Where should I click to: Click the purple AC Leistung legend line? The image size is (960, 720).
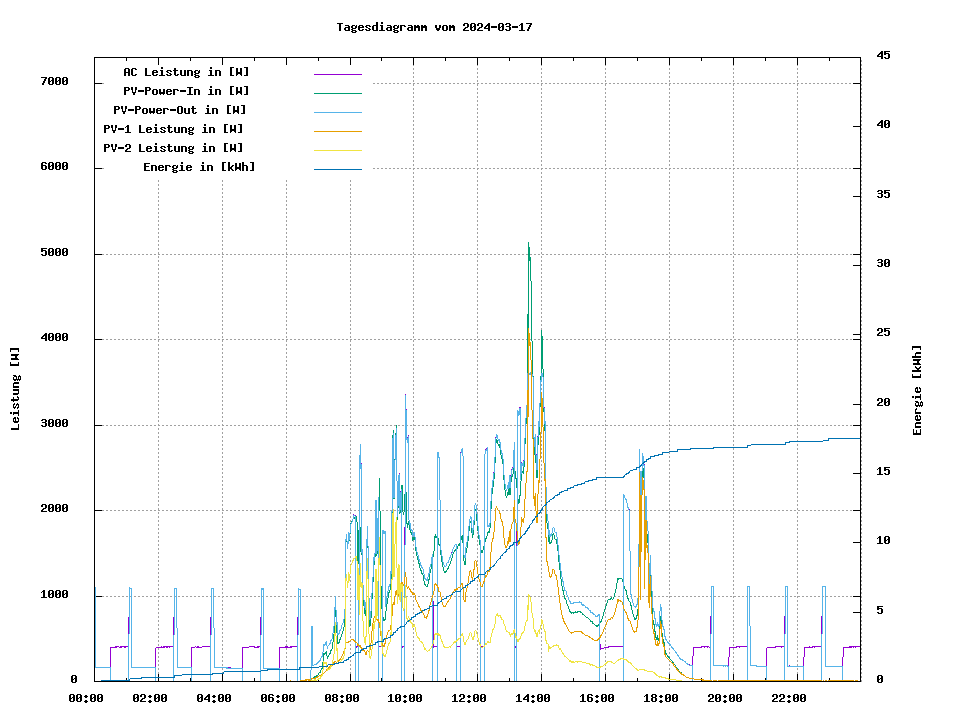click(x=337, y=74)
